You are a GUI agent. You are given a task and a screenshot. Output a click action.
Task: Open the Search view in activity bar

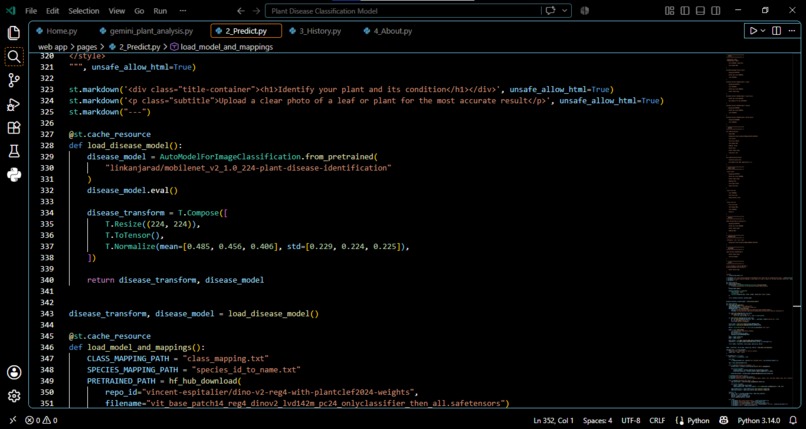(14, 57)
